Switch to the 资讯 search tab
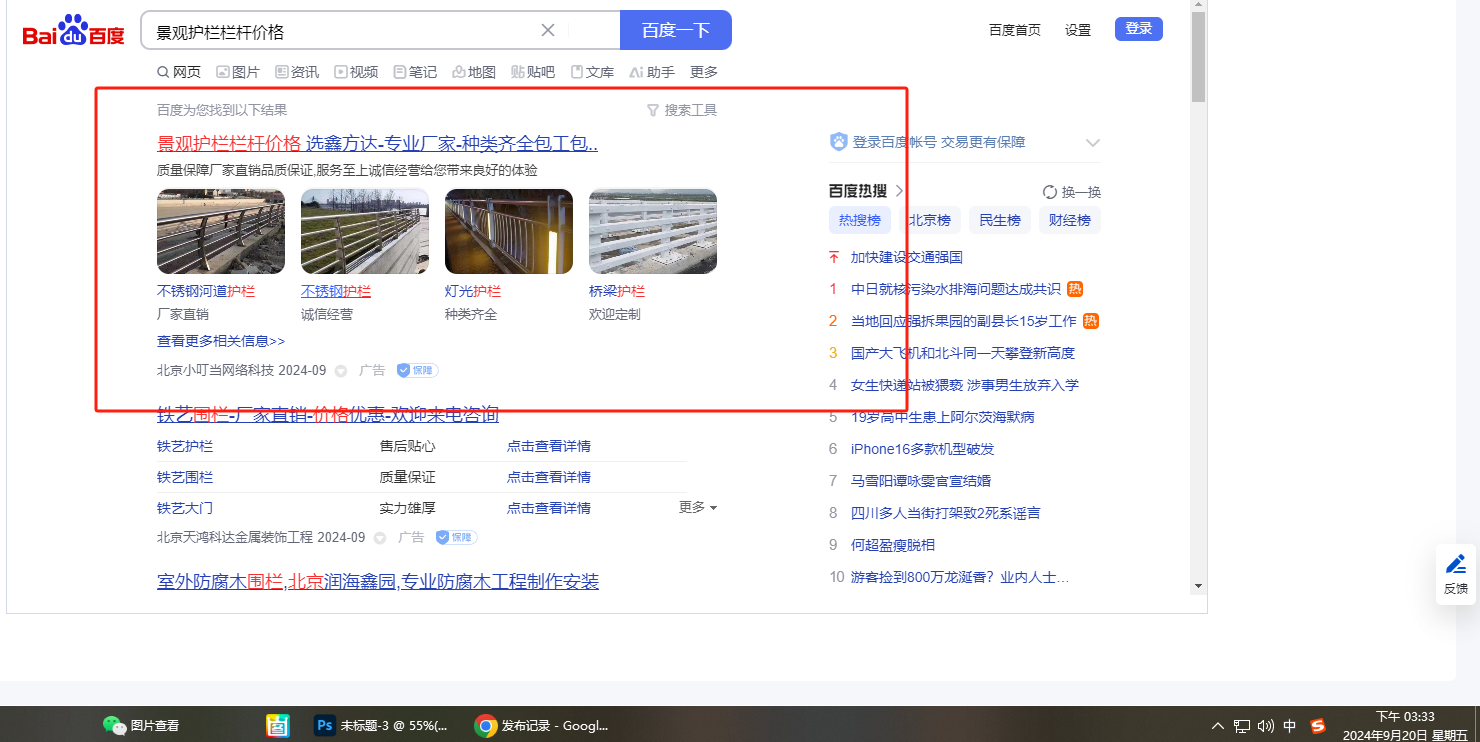Viewport: 1480px width, 742px height. [297, 72]
